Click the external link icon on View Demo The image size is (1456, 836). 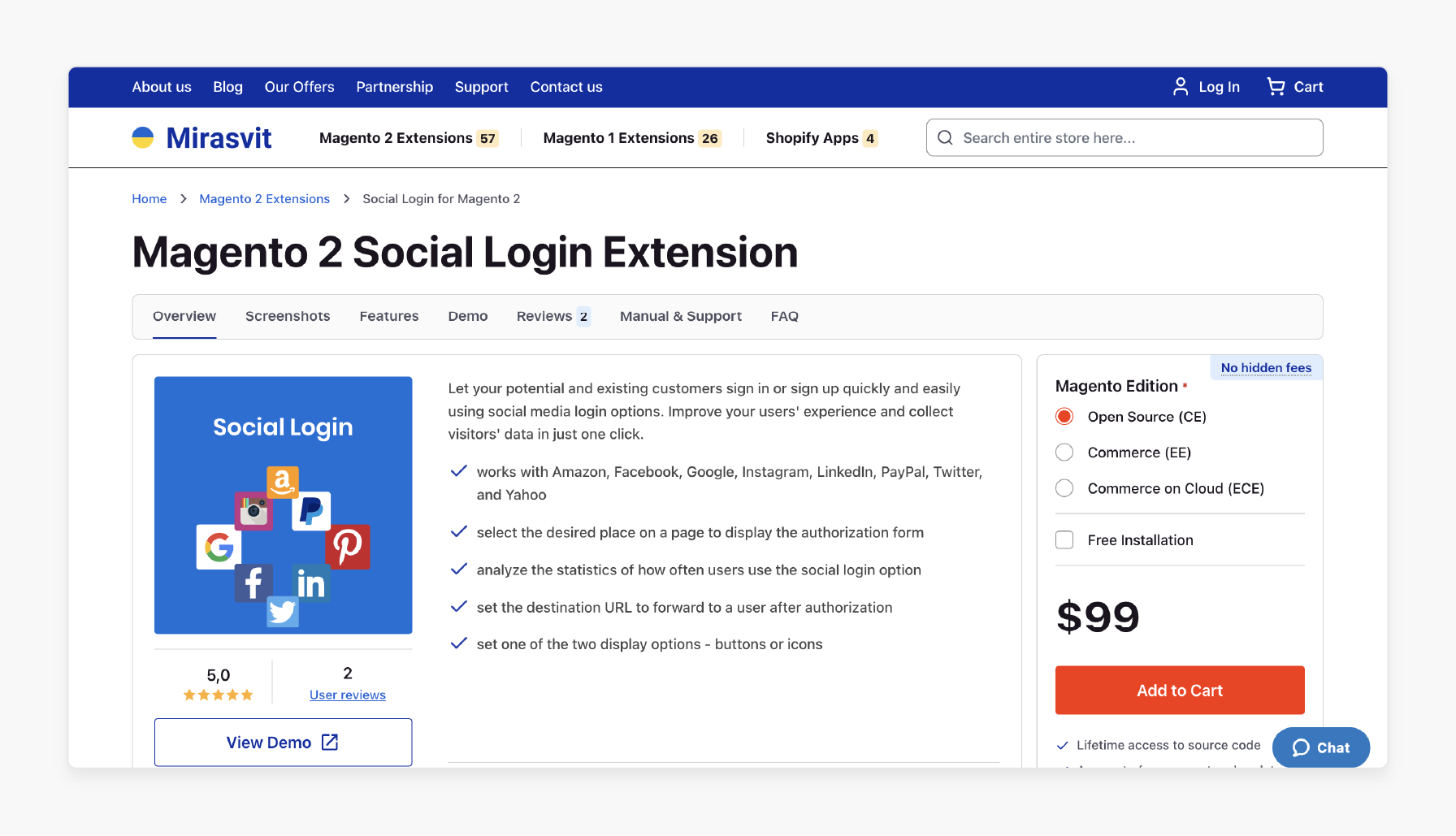(330, 742)
